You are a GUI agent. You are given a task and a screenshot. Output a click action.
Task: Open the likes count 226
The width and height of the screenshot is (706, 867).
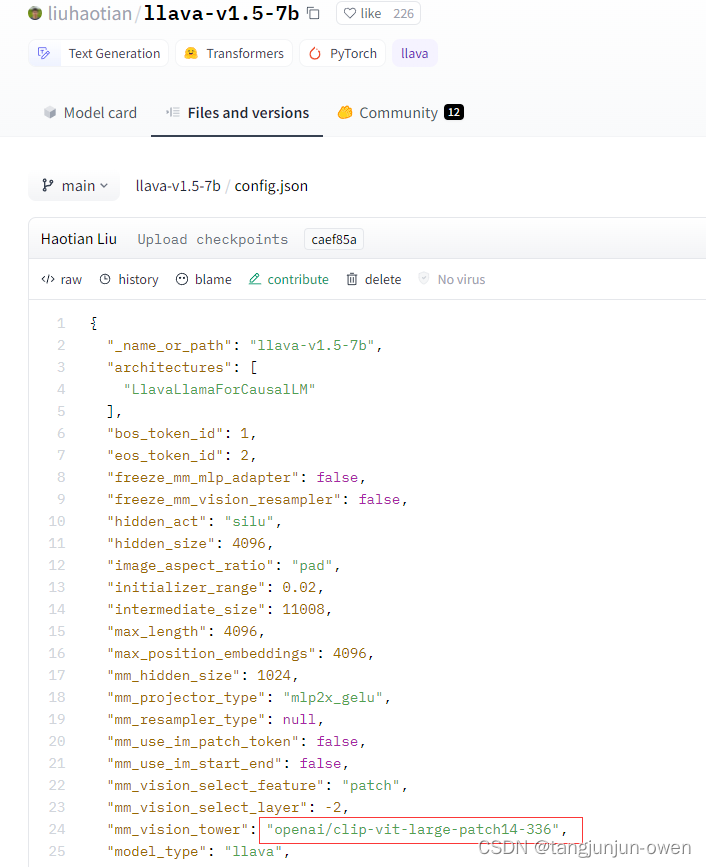tap(404, 13)
